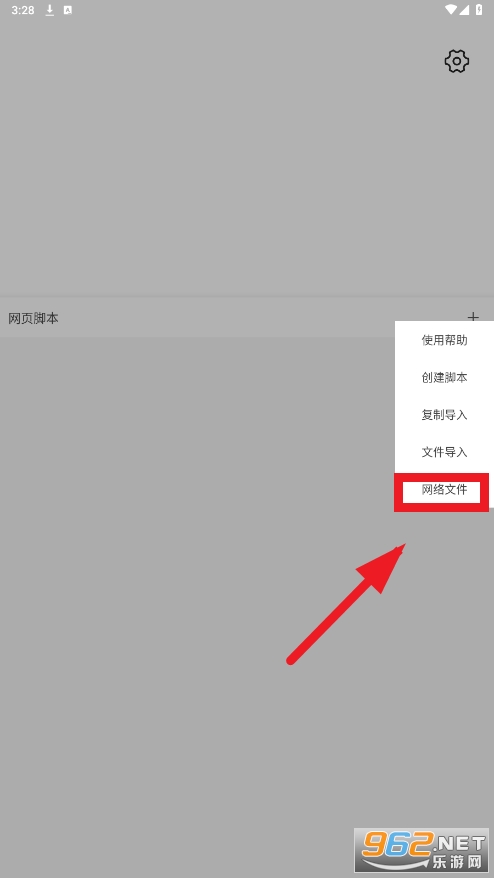Screen dimensions: 494x878
Task: Click the red arrow annotation
Action: click(346, 604)
